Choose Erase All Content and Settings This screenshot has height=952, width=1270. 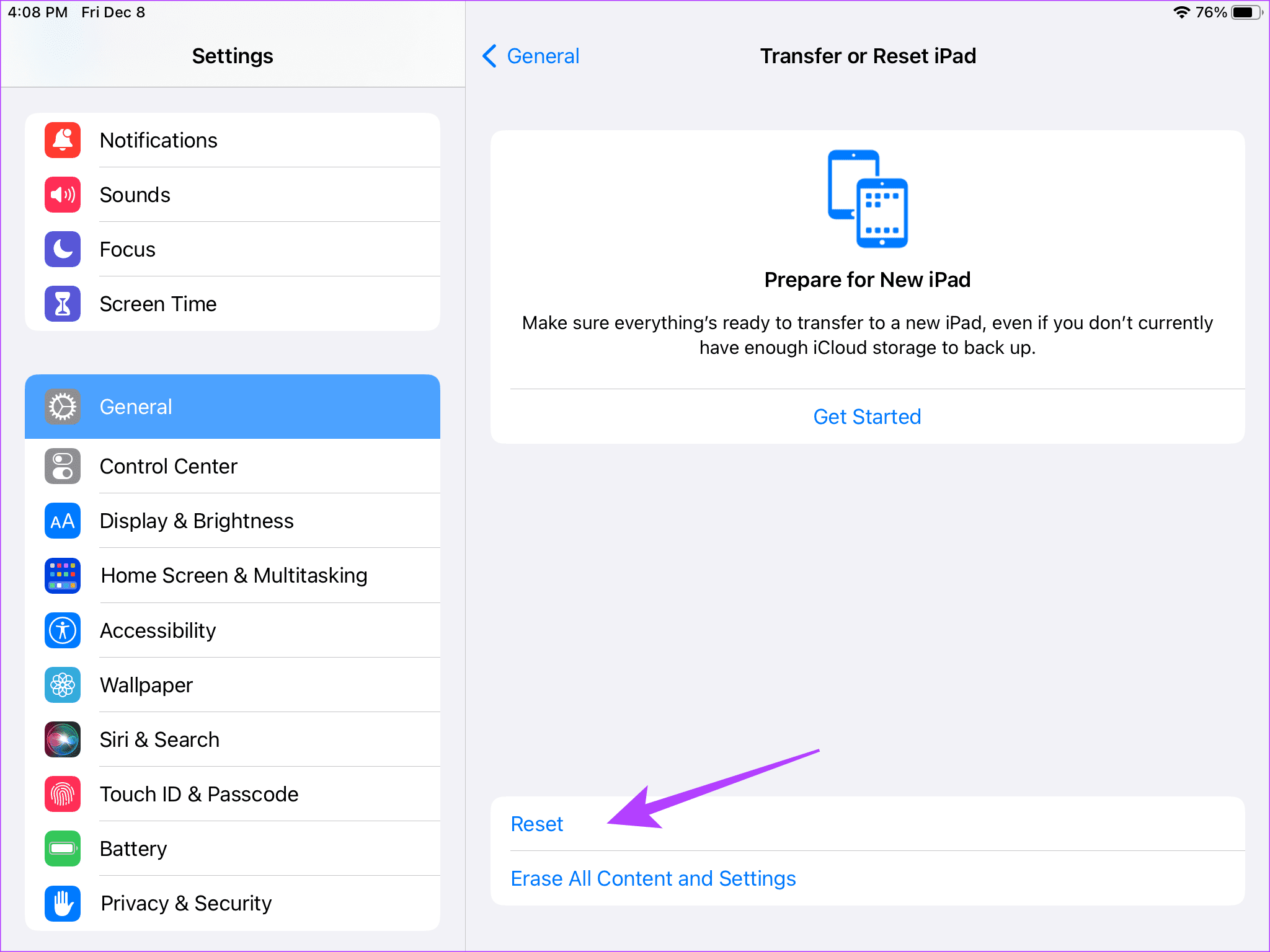653,878
